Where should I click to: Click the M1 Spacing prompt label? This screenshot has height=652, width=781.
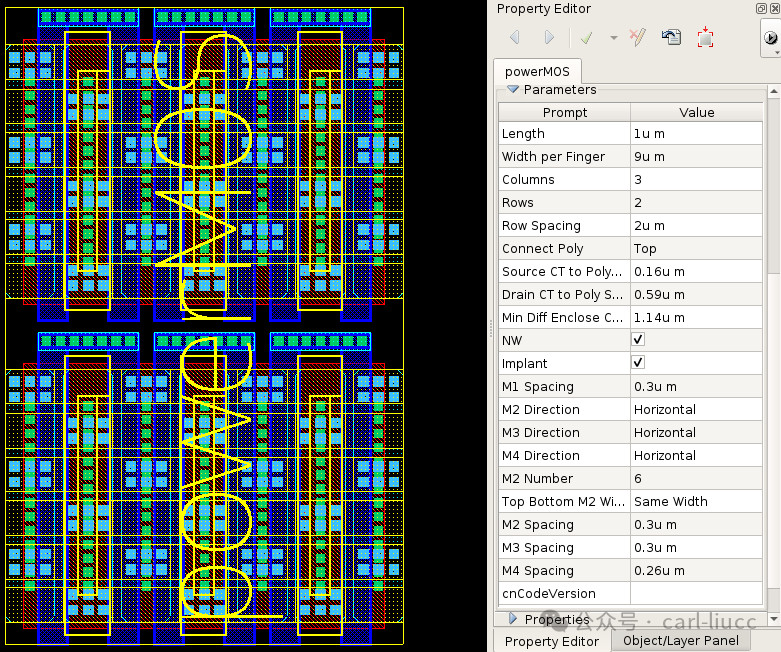point(537,387)
